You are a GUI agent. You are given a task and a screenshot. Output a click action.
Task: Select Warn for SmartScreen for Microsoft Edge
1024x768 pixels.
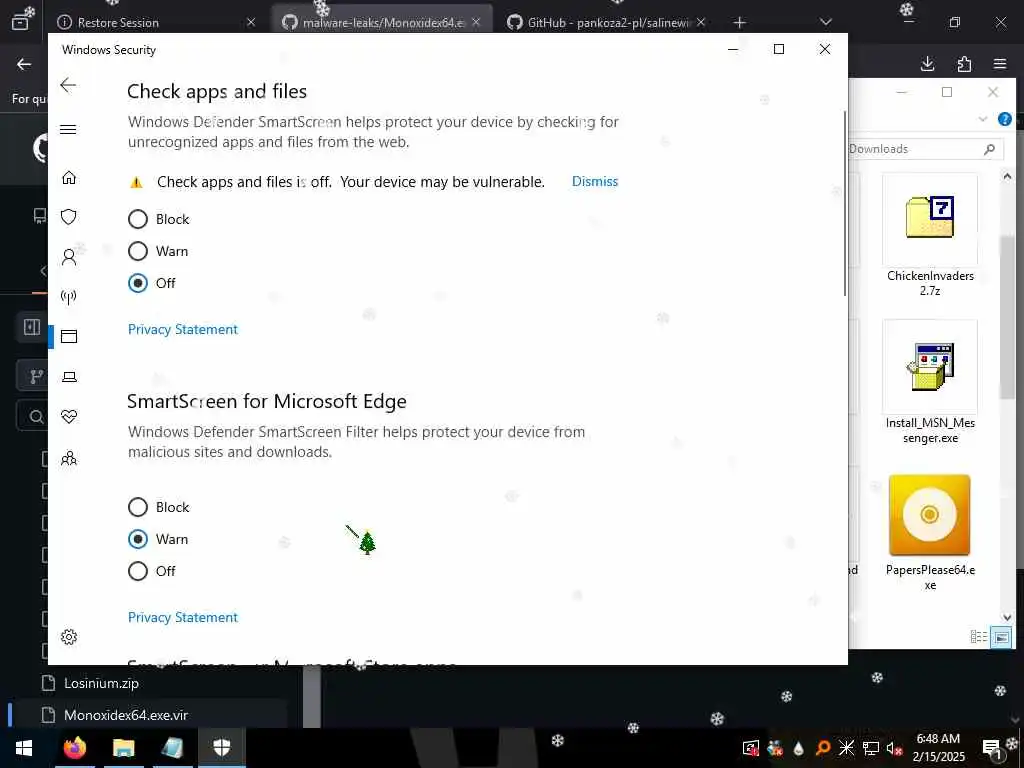138,539
